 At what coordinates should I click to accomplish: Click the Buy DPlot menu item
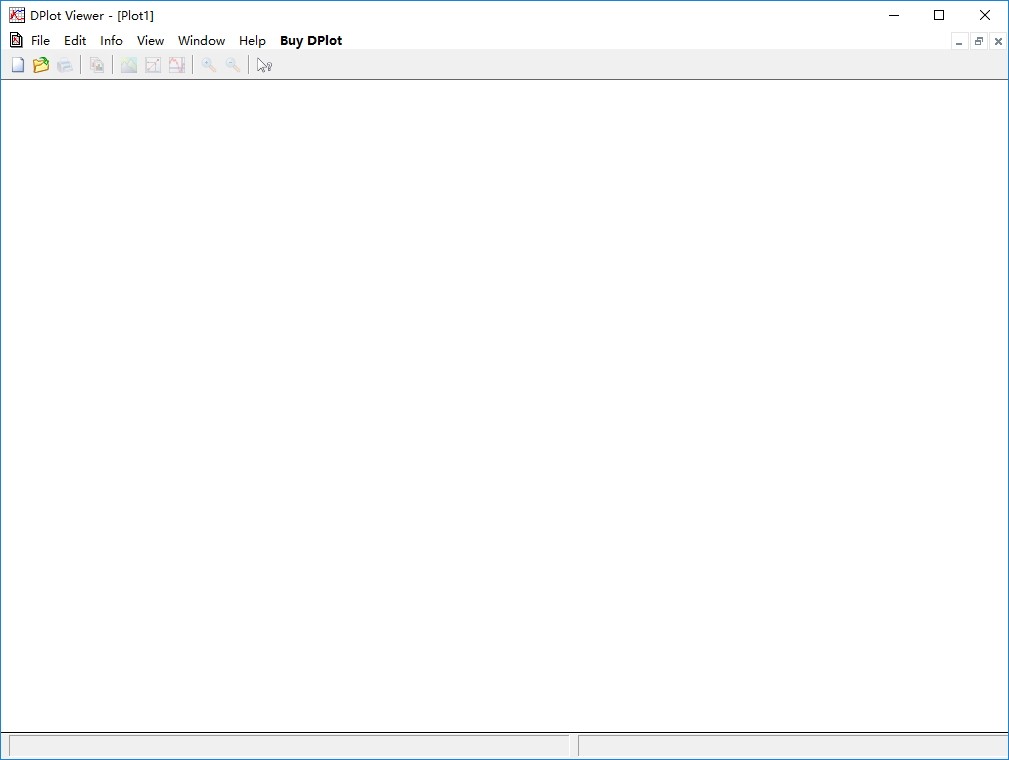311,41
